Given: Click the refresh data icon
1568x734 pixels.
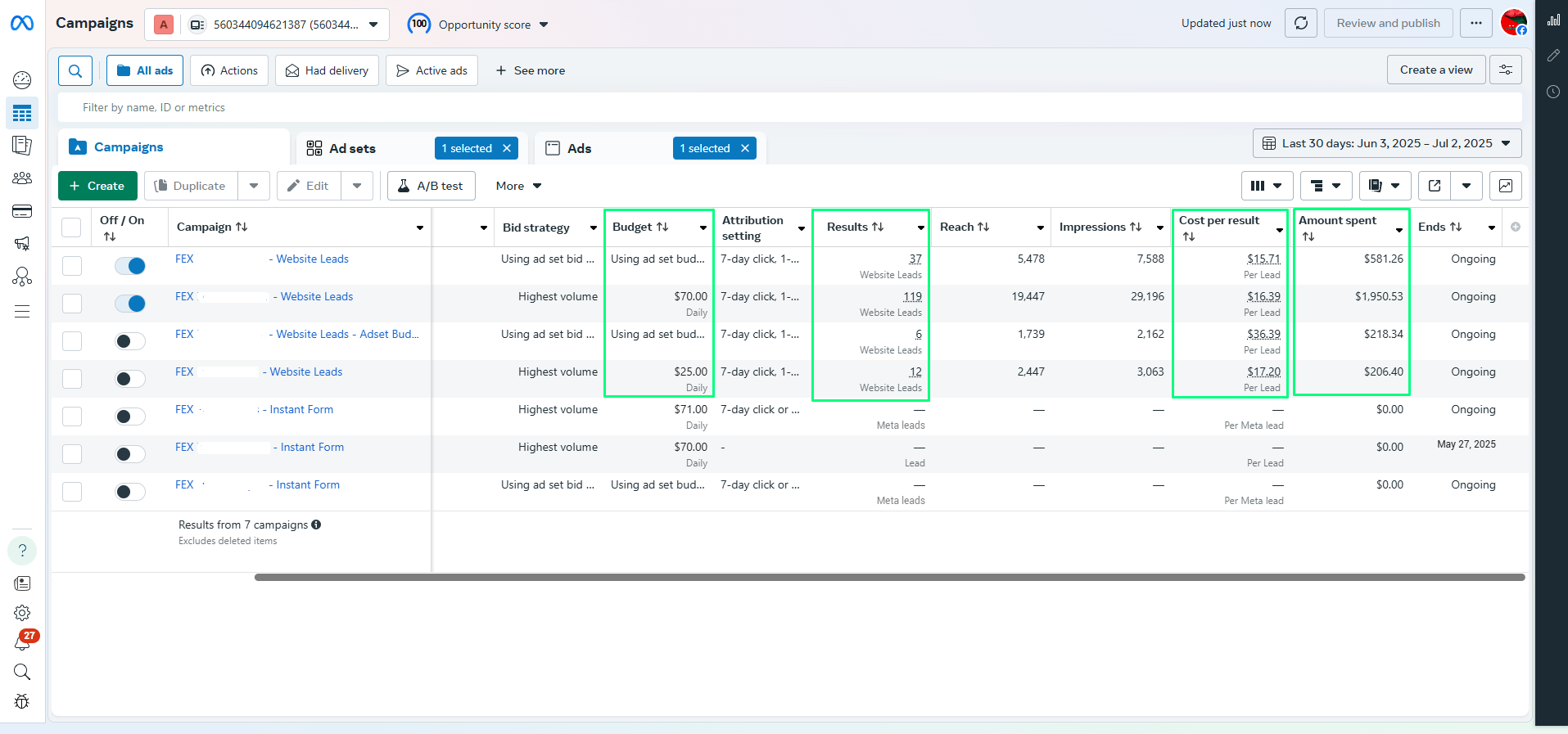Looking at the screenshot, I should coord(1300,23).
